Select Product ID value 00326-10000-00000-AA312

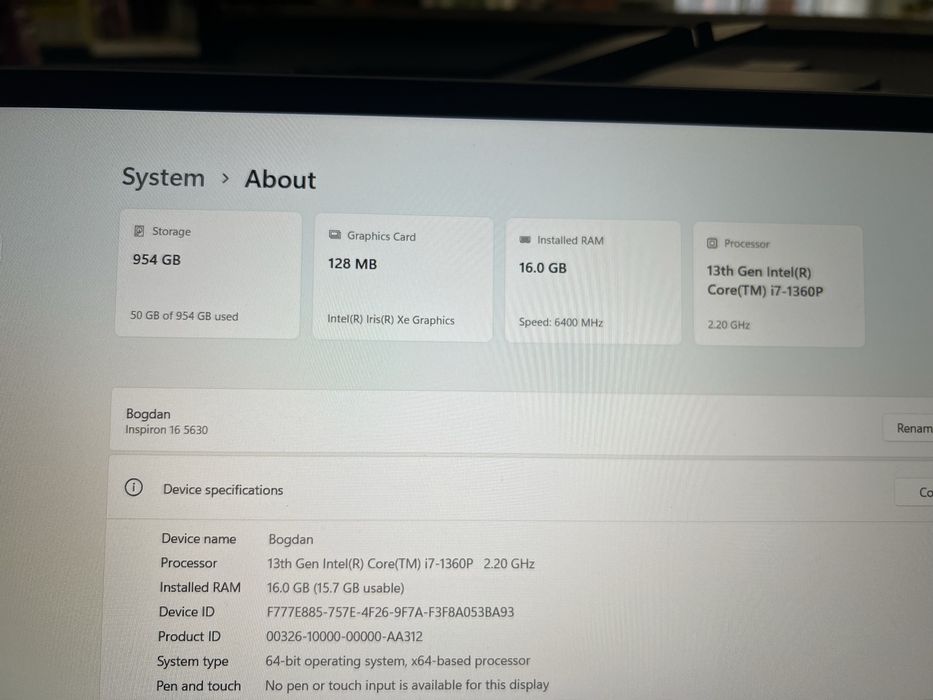point(345,636)
